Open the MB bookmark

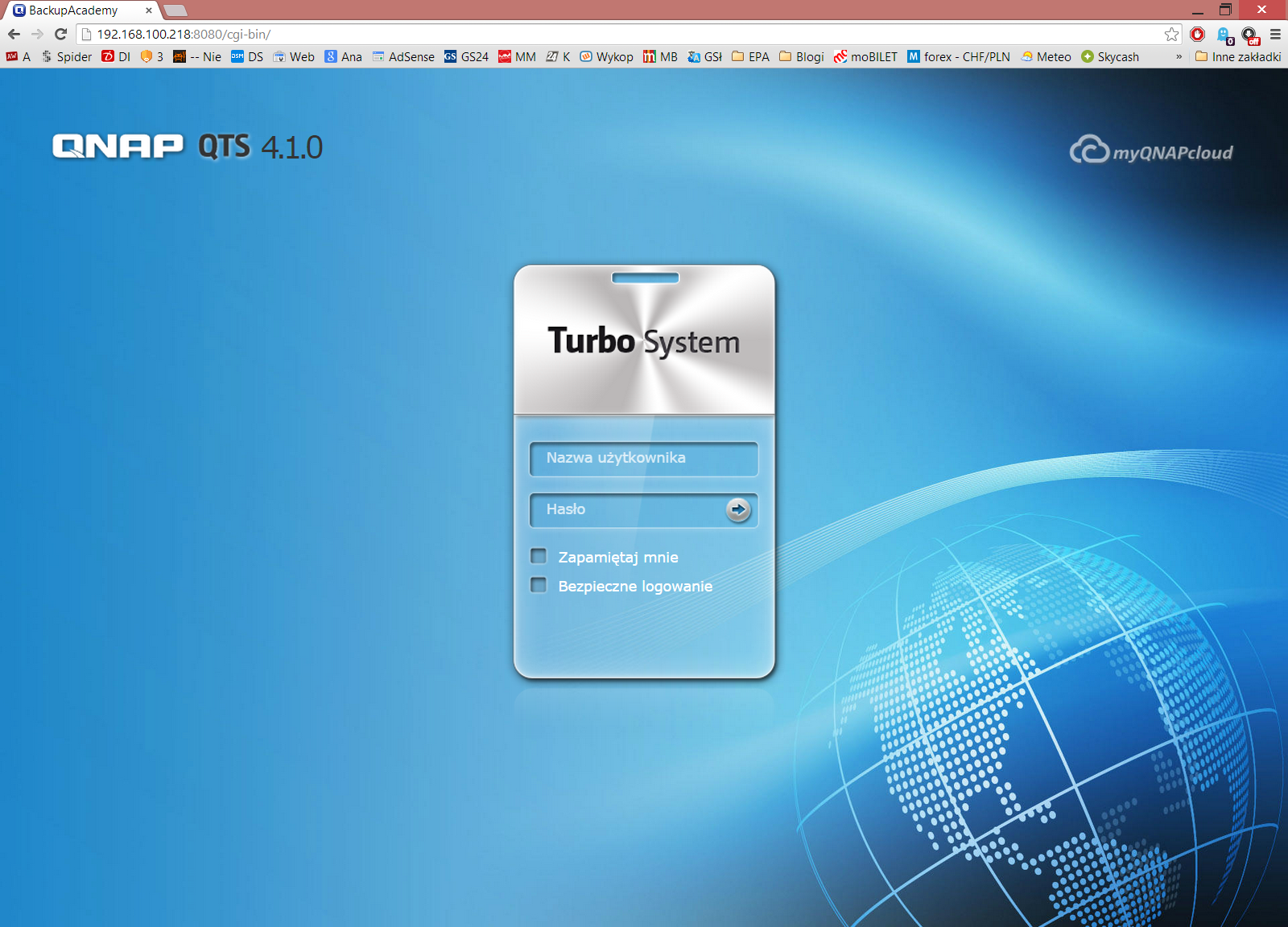660,56
